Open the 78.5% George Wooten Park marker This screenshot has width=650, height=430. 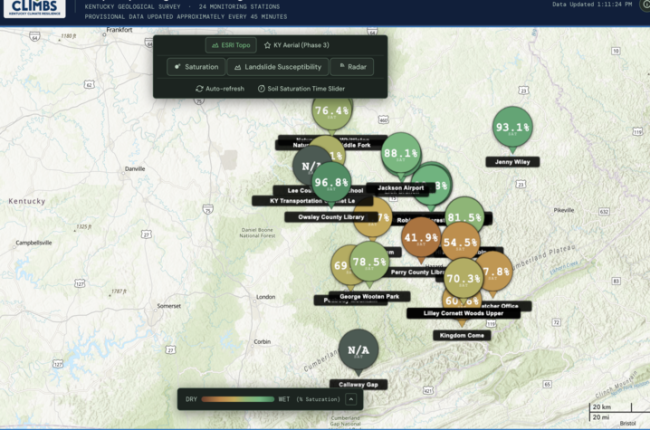tap(369, 262)
